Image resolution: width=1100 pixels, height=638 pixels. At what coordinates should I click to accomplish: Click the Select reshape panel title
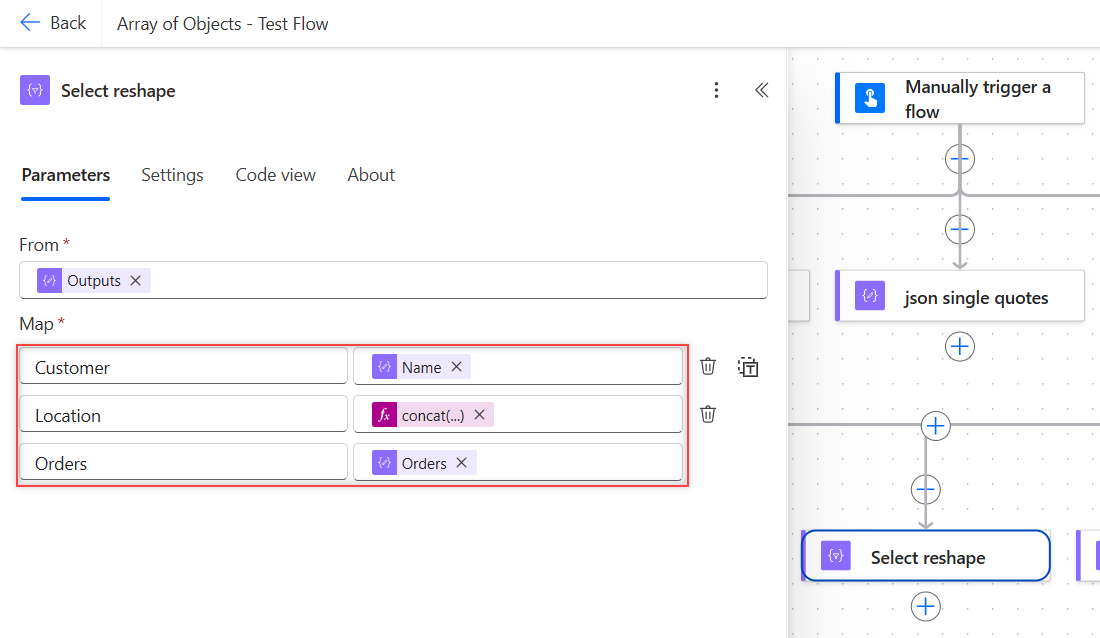point(118,91)
